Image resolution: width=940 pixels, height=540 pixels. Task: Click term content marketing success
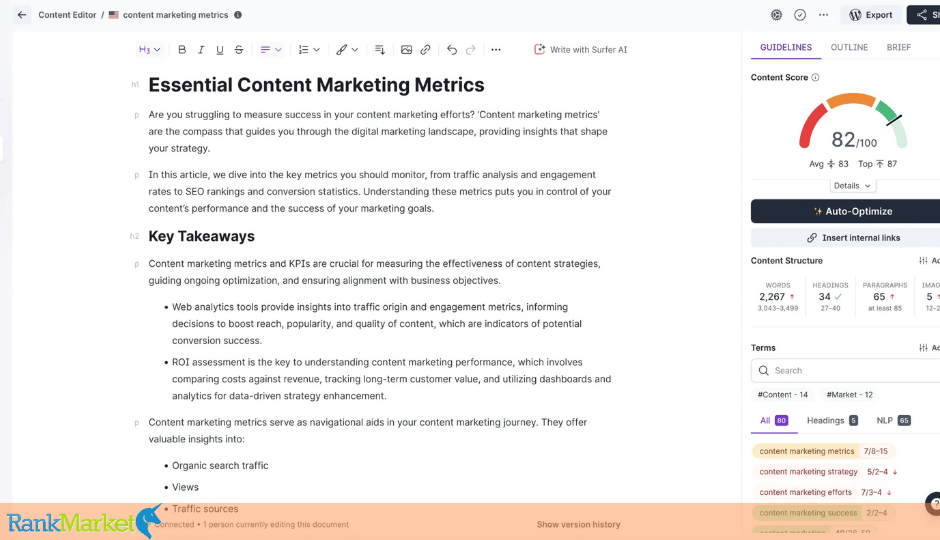click(x=822, y=512)
